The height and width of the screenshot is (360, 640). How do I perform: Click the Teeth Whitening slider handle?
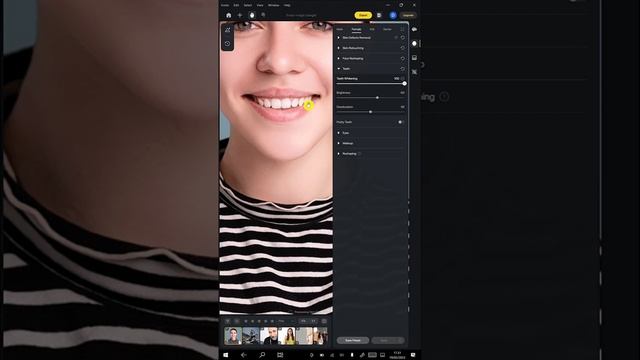coord(404,84)
